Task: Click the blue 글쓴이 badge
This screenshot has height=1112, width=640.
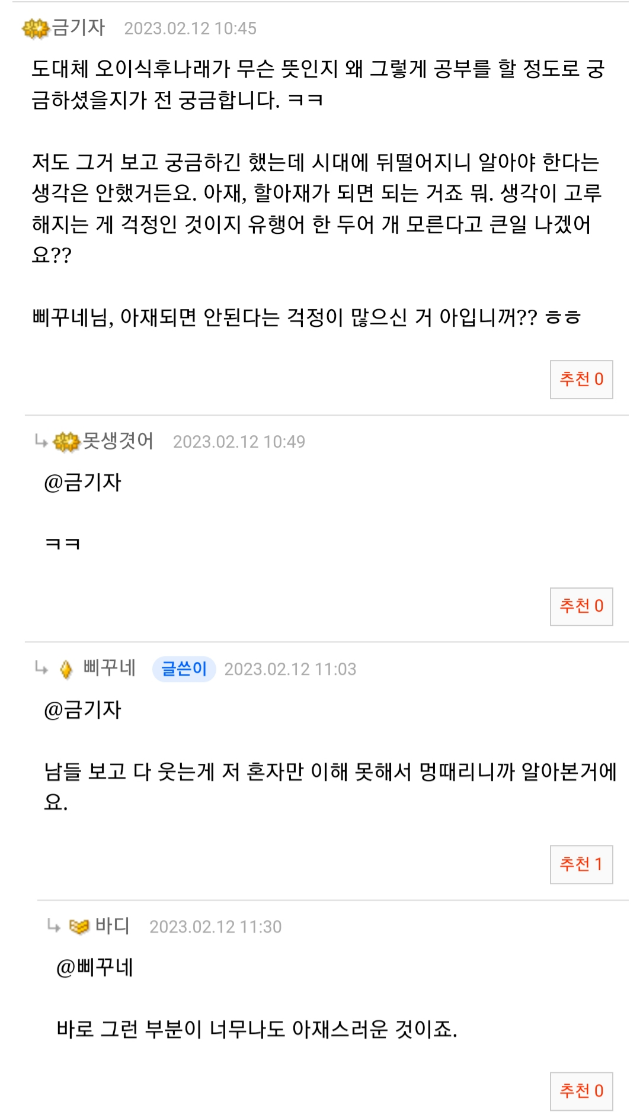Action: [x=184, y=669]
